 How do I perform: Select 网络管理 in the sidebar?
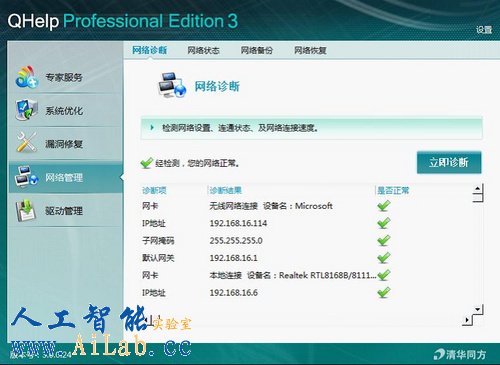pos(65,177)
